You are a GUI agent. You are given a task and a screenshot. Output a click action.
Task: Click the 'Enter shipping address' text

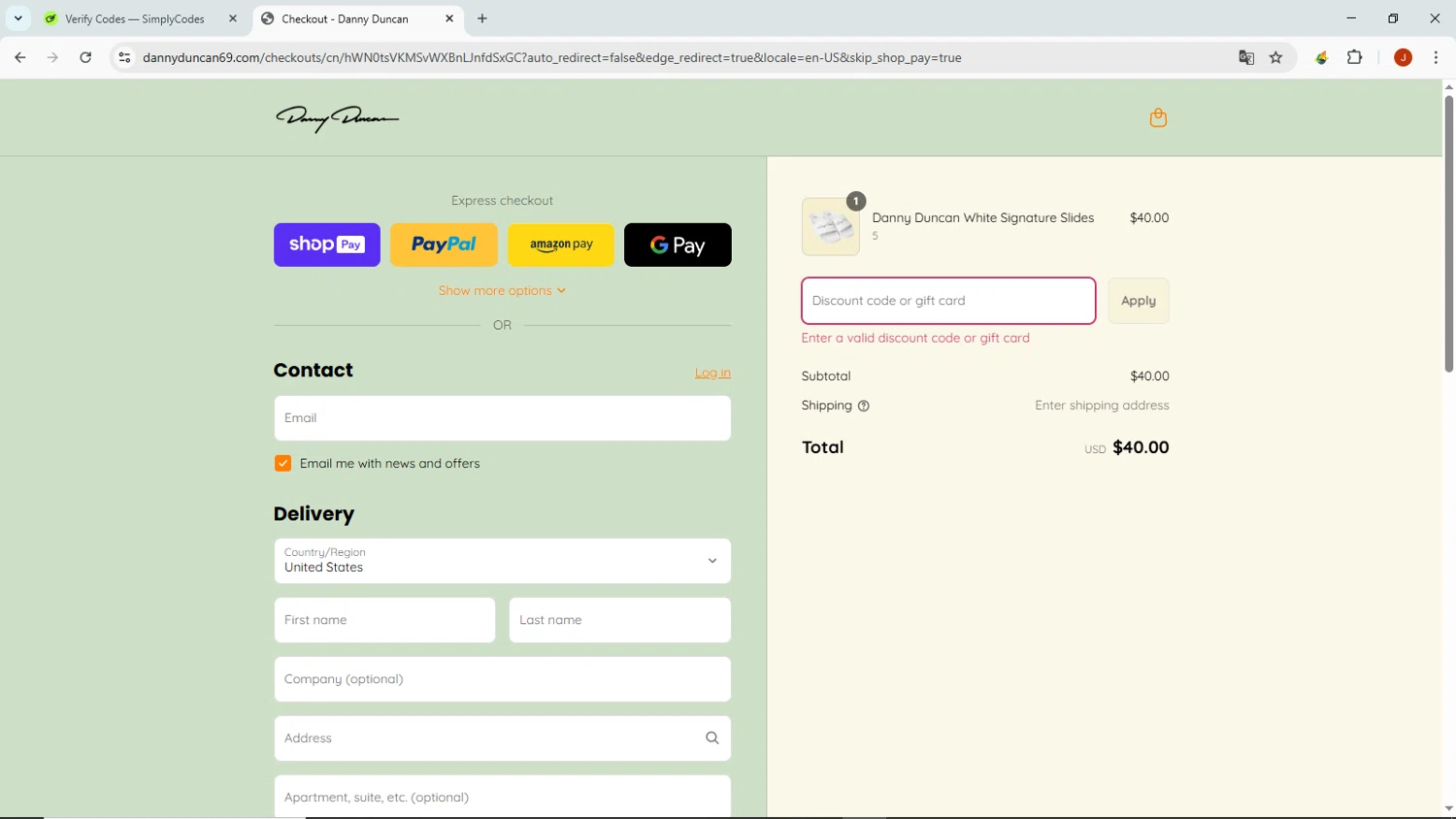(x=1102, y=406)
